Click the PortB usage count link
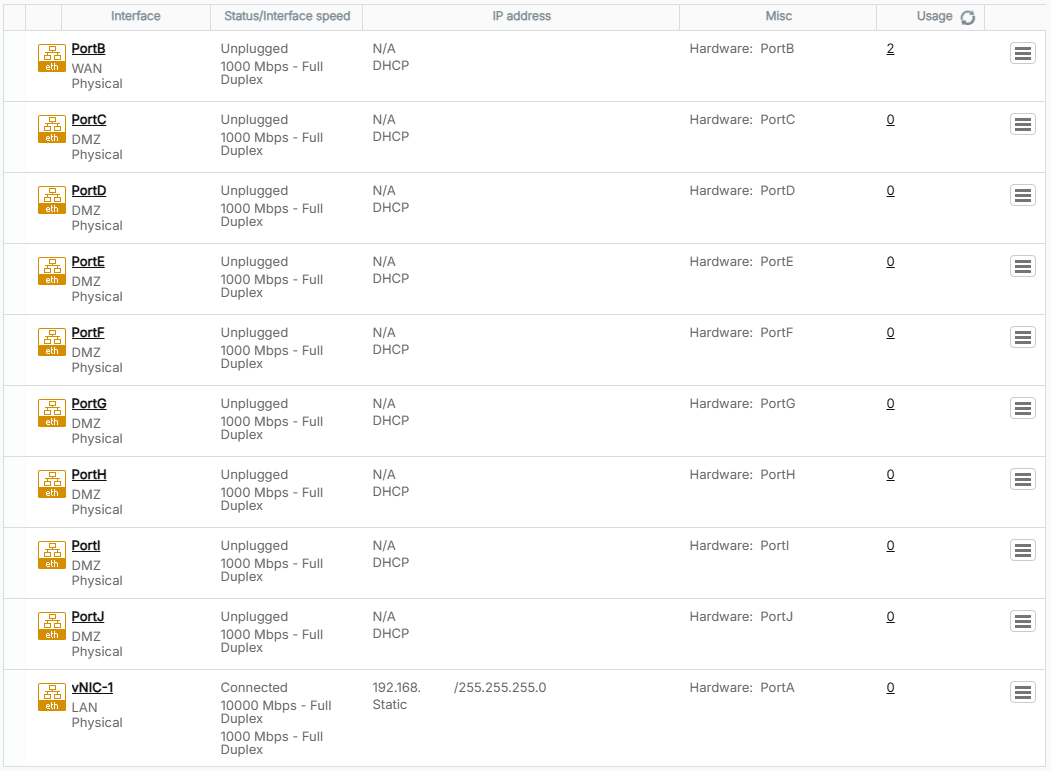Viewport: 1051px width, 771px height. click(x=890, y=49)
